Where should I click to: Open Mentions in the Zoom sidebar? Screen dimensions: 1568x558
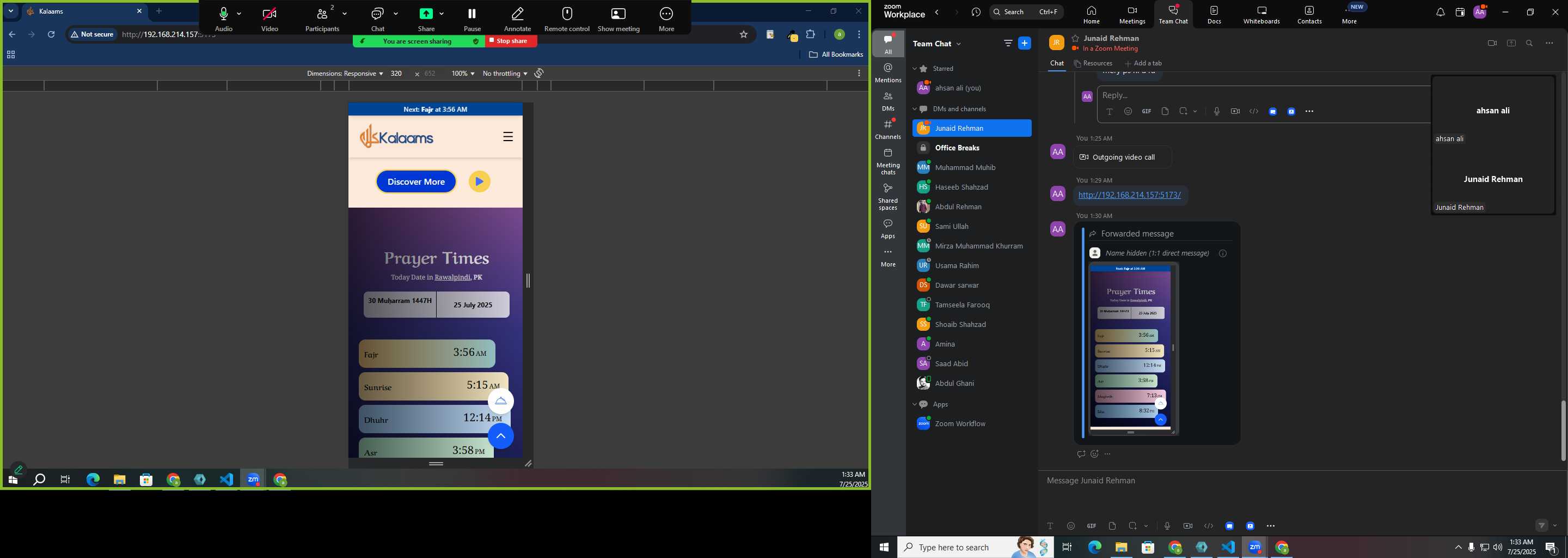pyautogui.click(x=888, y=73)
